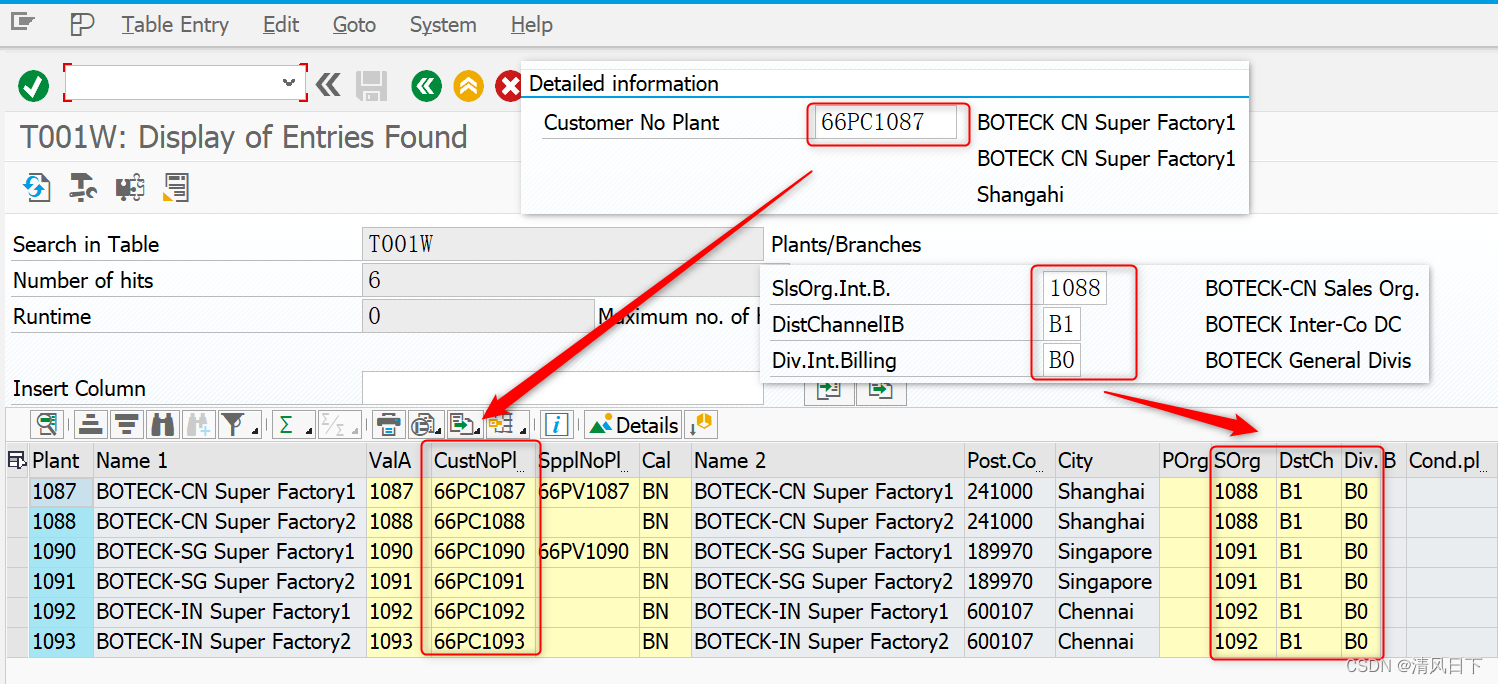Viewport: 1498px width, 684px height.
Task: Open Find with the binoculars icon
Action: (162, 425)
